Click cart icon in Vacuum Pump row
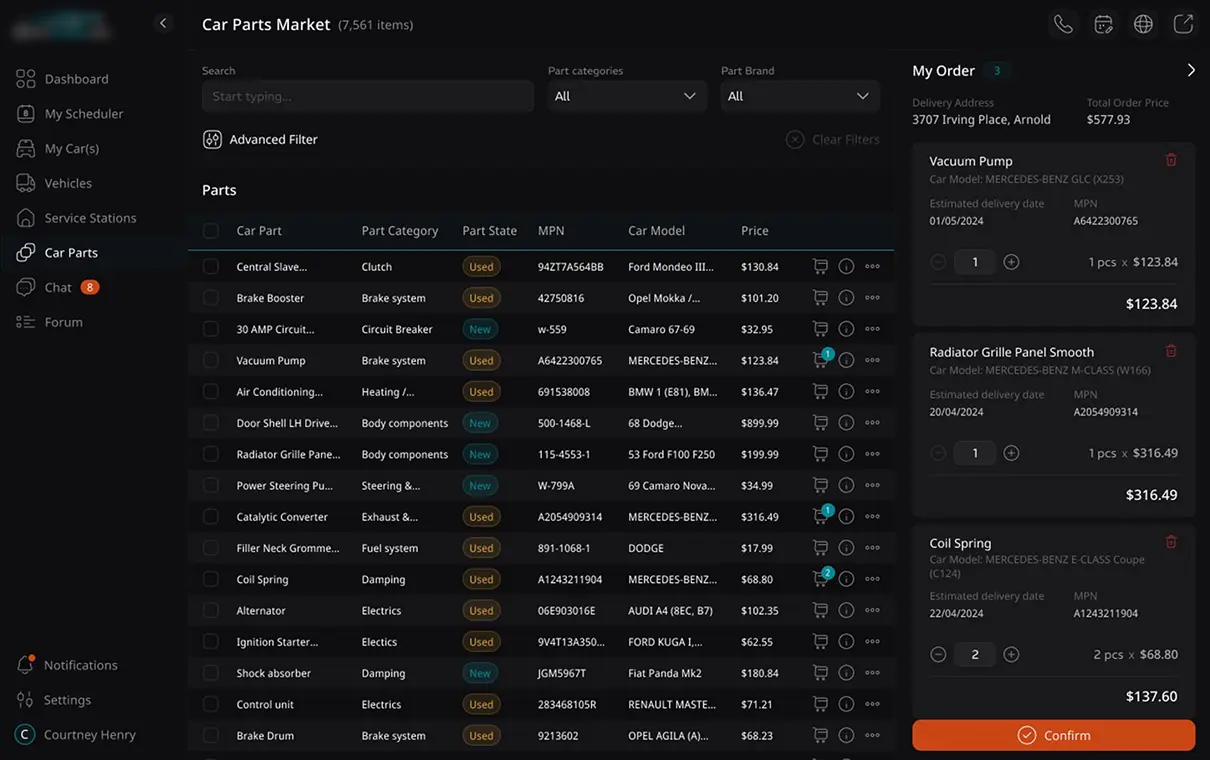The width and height of the screenshot is (1210, 760). [821, 360]
